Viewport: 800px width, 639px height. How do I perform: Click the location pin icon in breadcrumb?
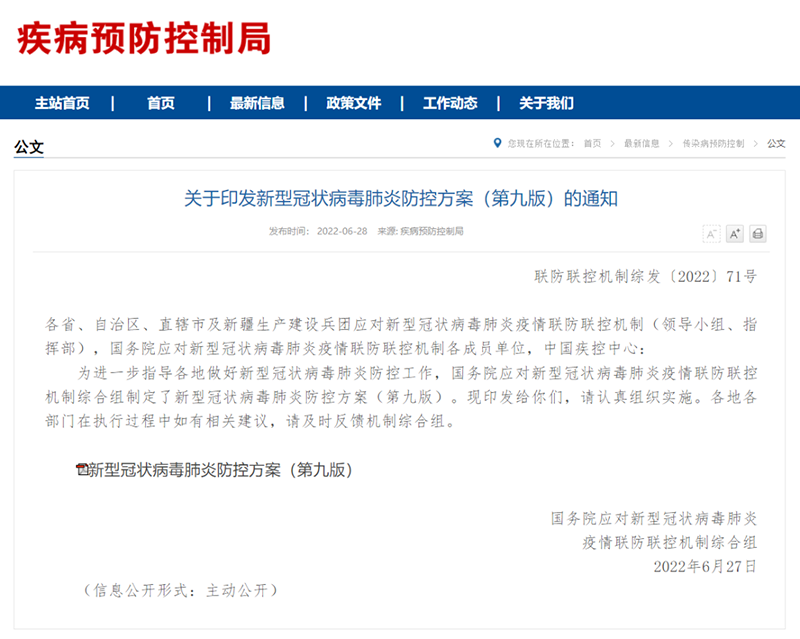(x=497, y=143)
